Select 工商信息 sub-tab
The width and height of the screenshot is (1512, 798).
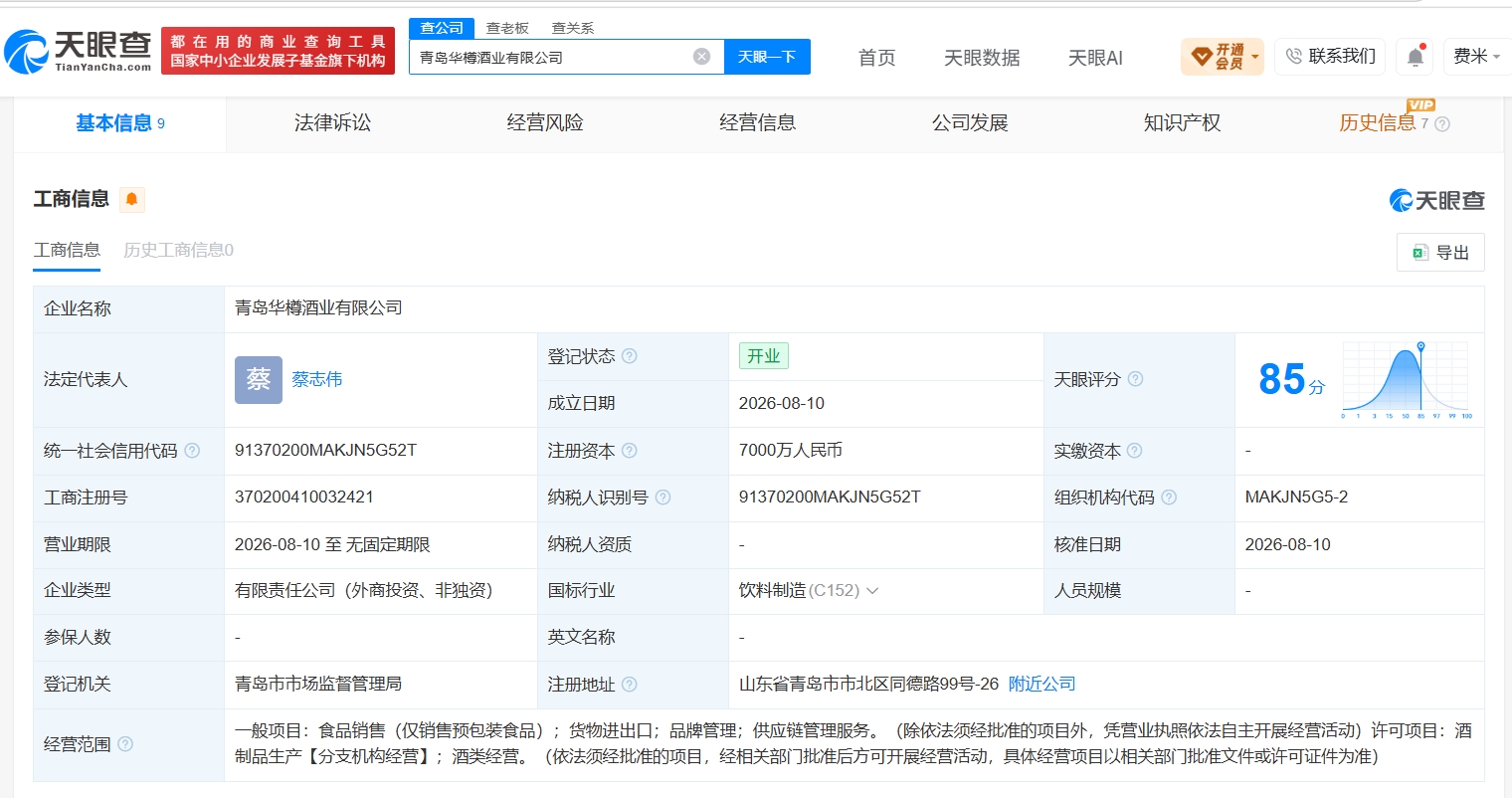tap(67, 250)
